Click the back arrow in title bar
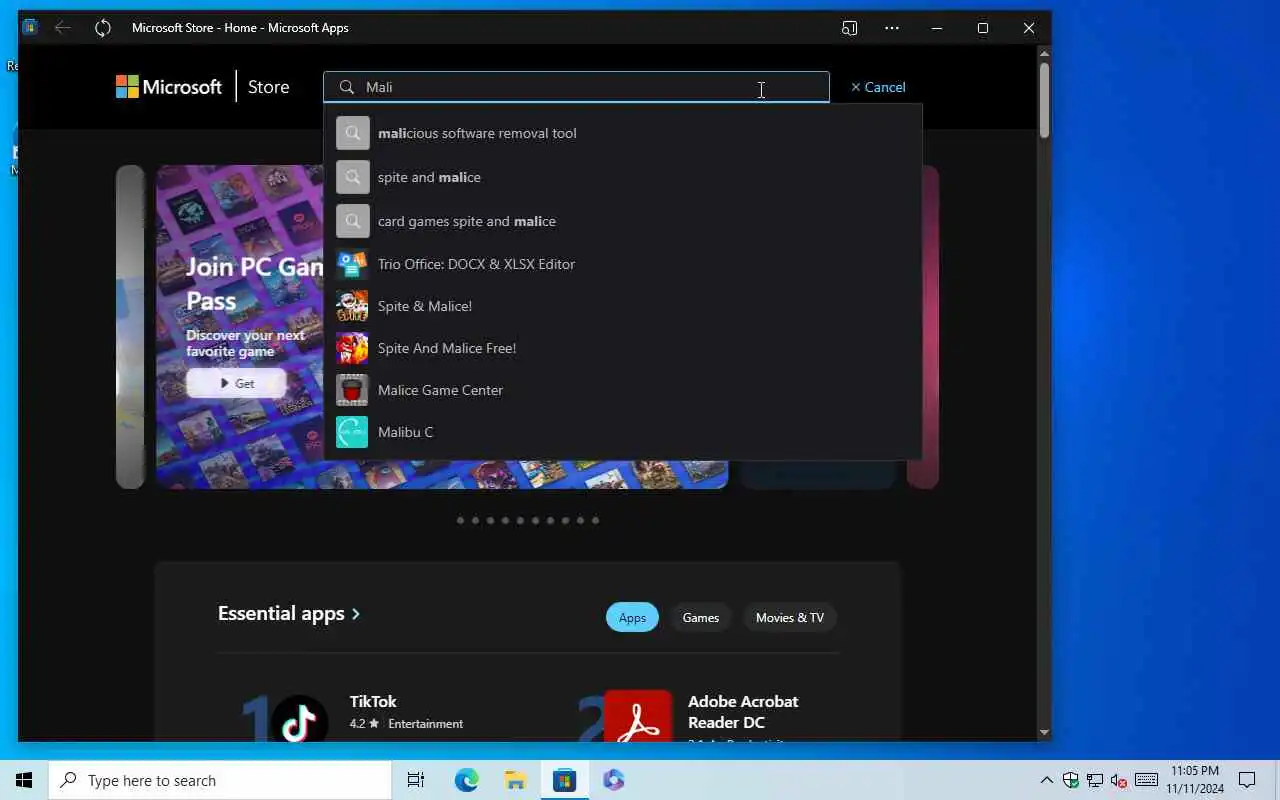This screenshot has height=800, width=1280. pos(62,28)
